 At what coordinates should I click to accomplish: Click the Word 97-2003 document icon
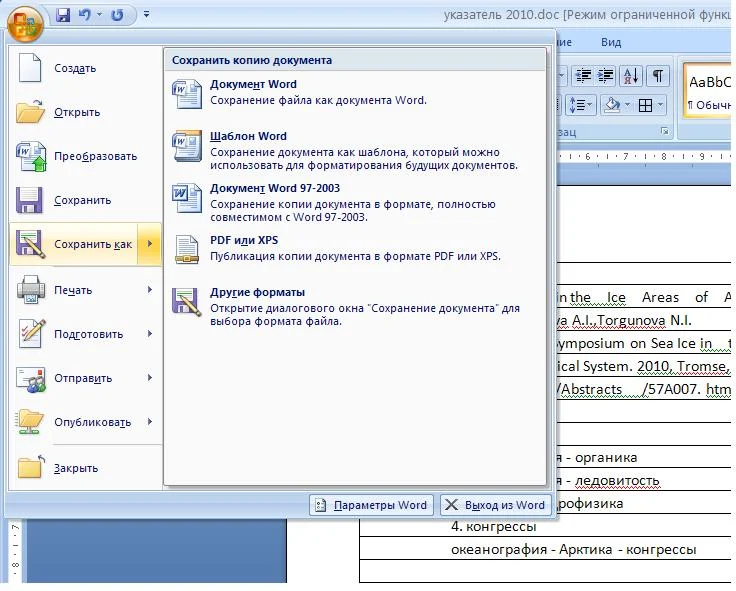tap(187, 198)
